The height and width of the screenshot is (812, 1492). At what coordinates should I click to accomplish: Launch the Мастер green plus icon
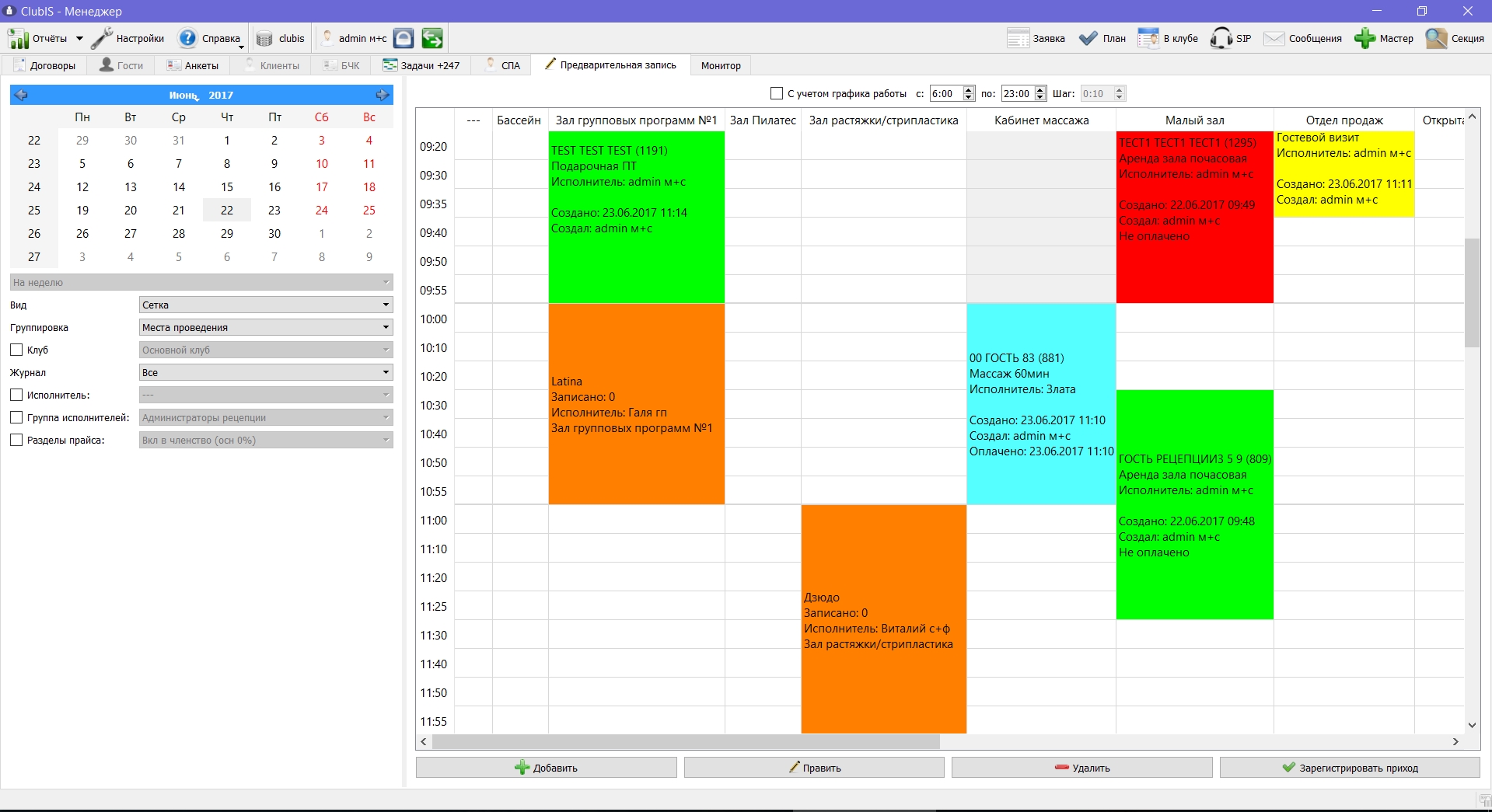tap(1364, 38)
